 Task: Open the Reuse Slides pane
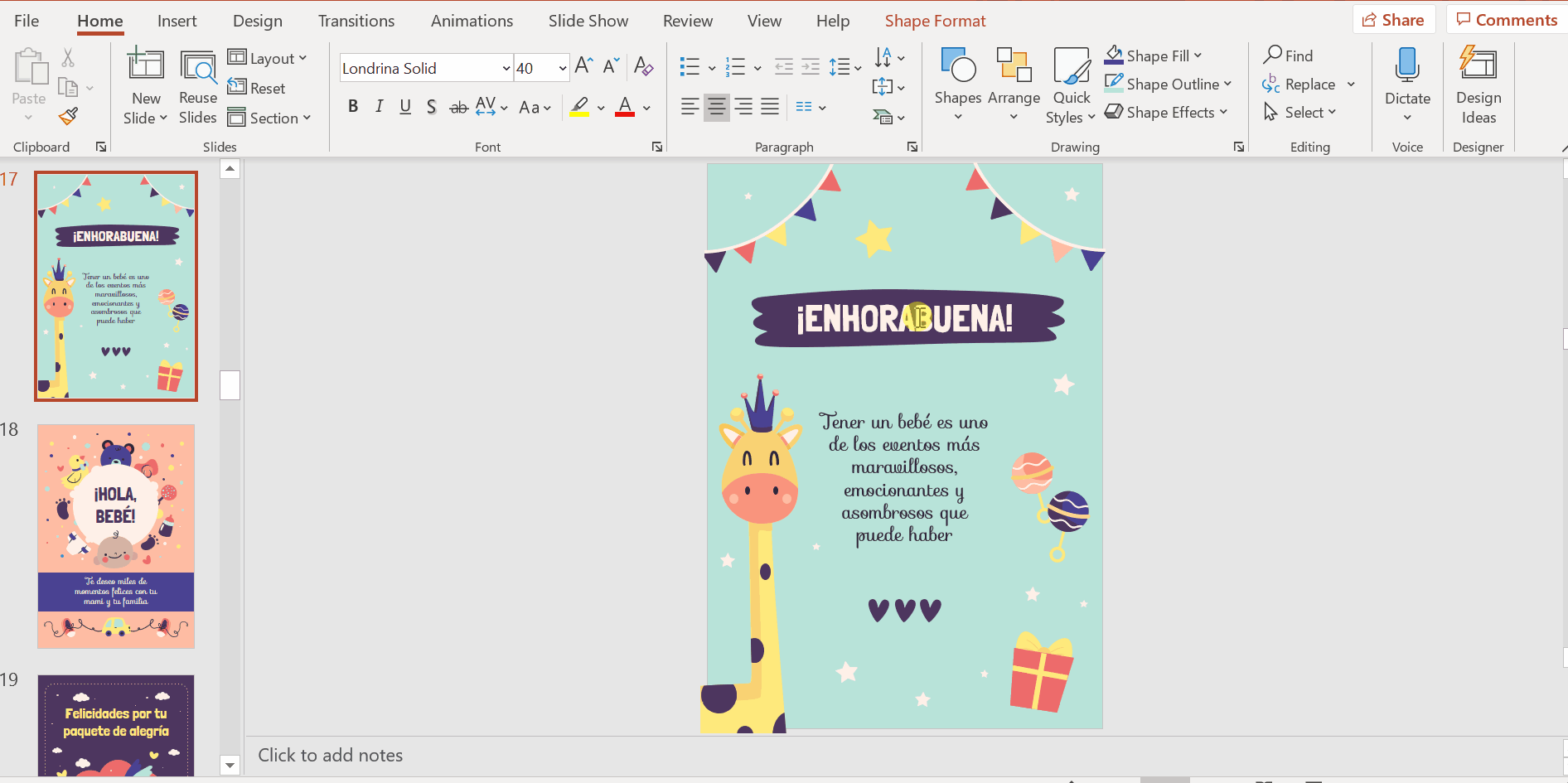tap(197, 86)
